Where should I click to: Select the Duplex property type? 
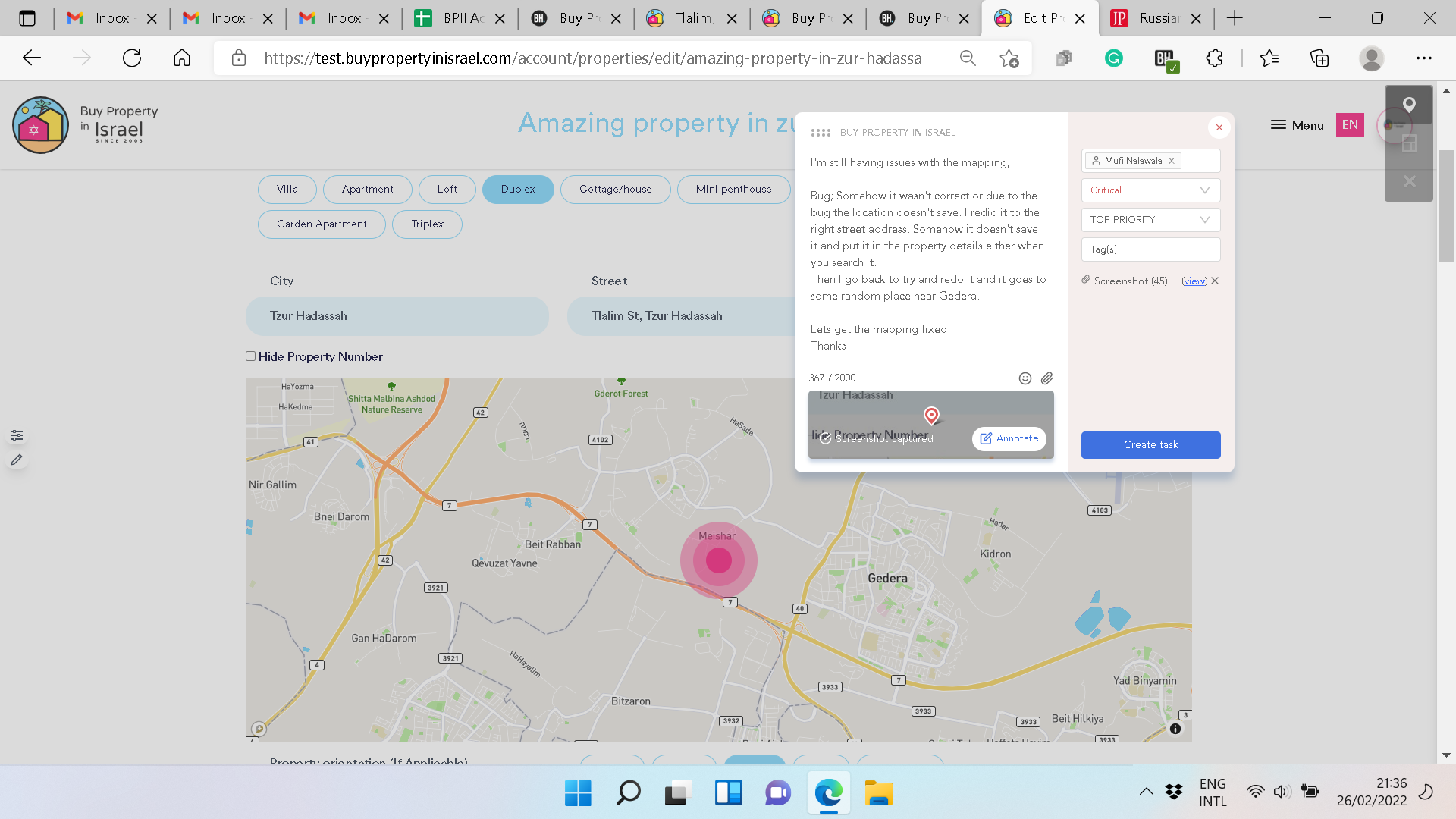[518, 190]
